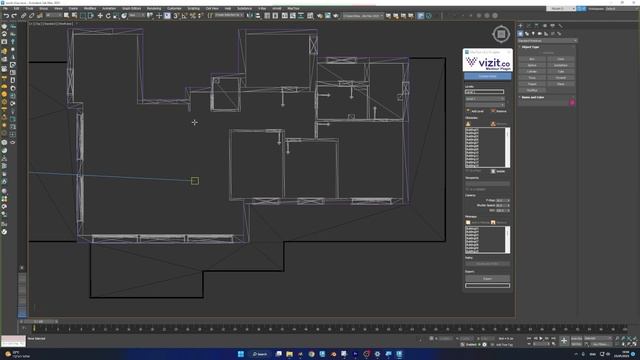640x360 pixels.
Task: Activate the Select and Move tool
Action: 100,16
